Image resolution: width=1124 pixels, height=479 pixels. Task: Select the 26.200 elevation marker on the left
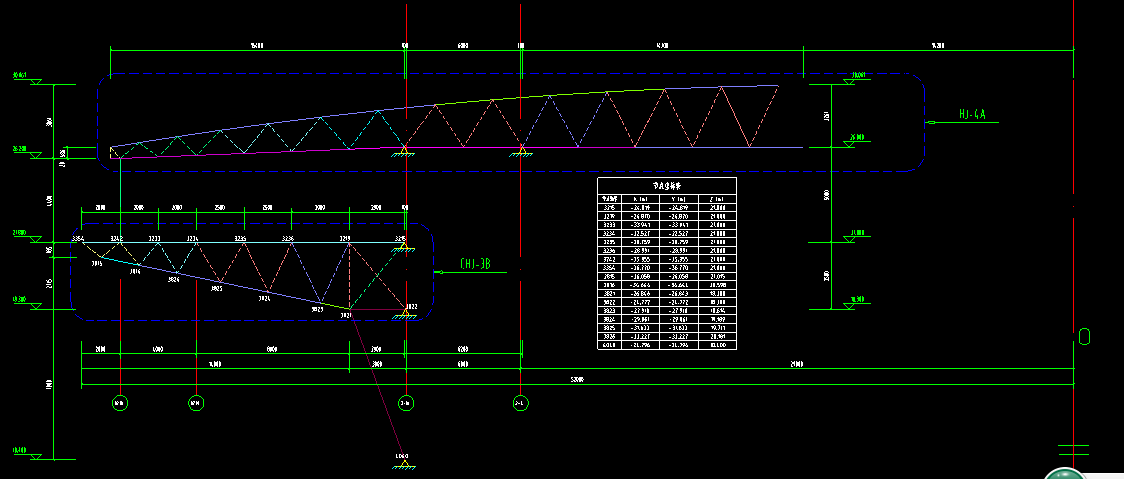(x=27, y=151)
